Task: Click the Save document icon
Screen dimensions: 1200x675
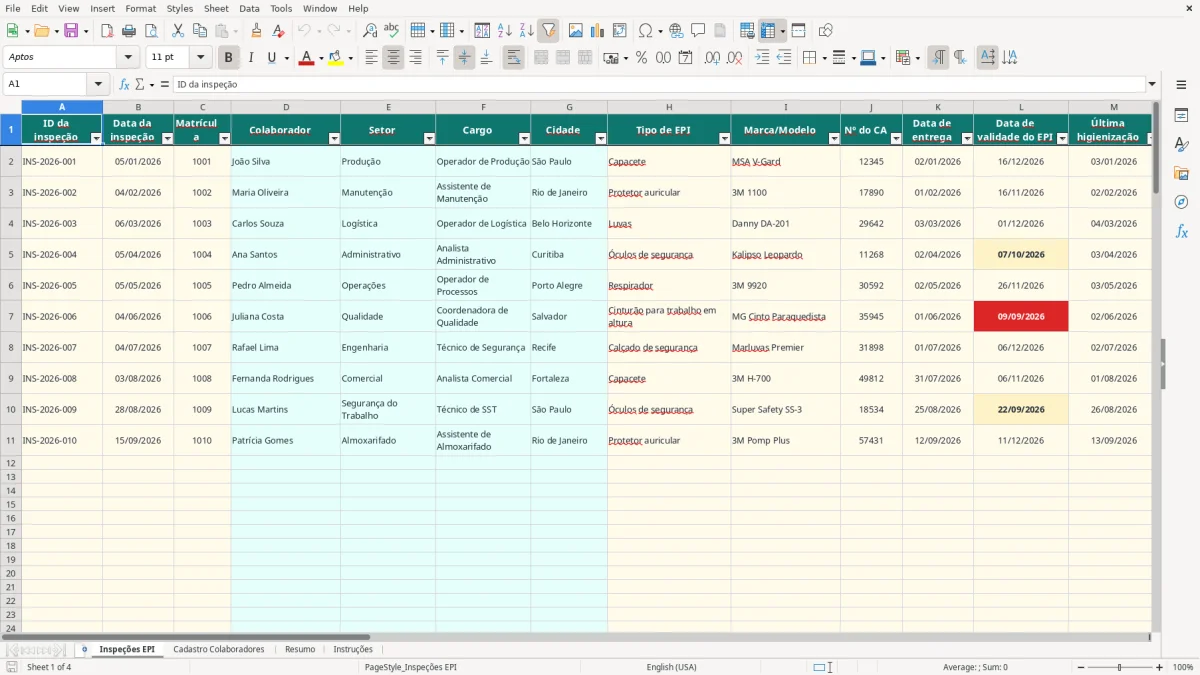Action: (x=71, y=31)
